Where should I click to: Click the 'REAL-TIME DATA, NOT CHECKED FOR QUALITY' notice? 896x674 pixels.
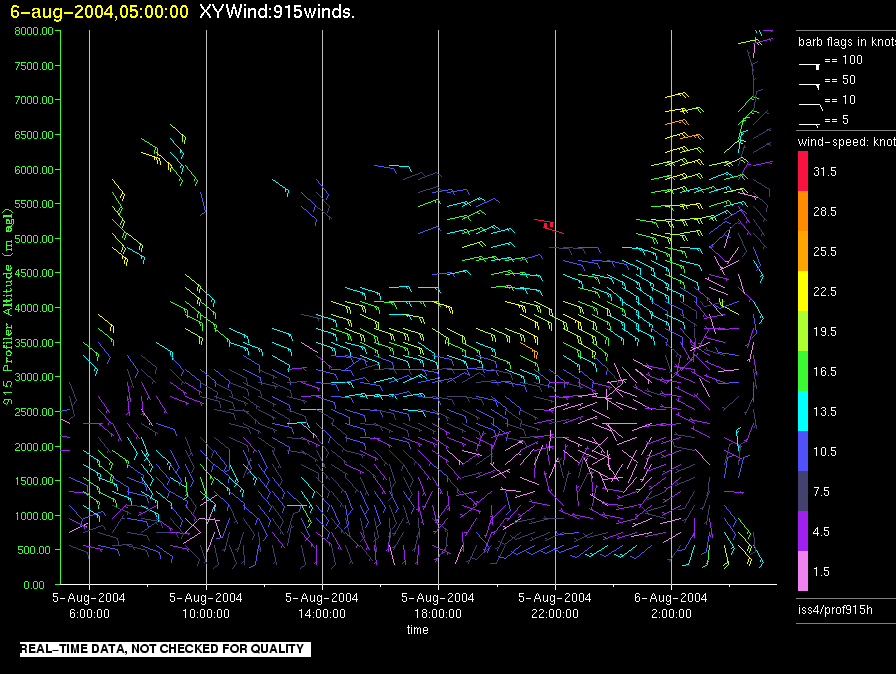click(165, 649)
